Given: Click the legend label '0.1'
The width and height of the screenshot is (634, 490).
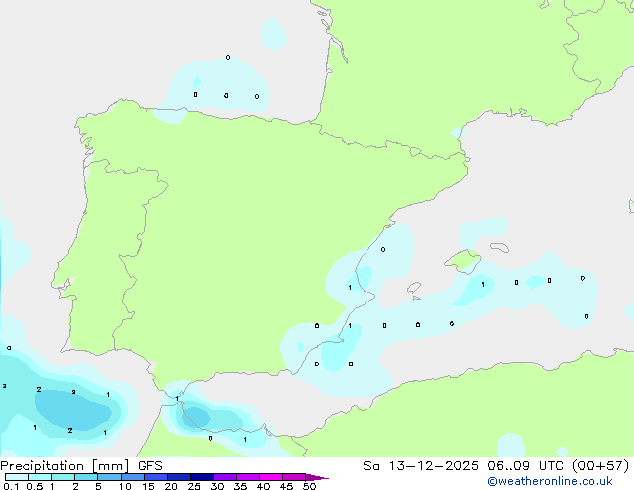Looking at the screenshot, I should [x=11, y=486].
